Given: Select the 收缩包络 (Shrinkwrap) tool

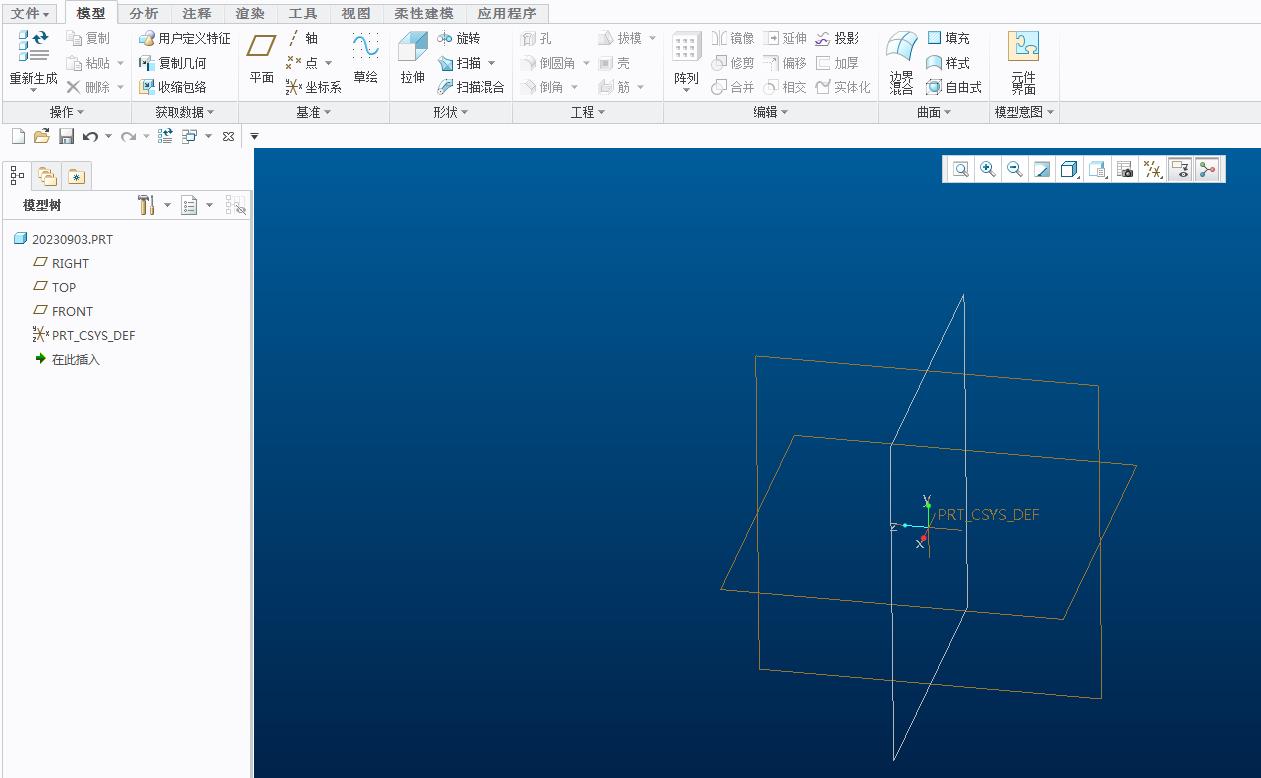Looking at the screenshot, I should coord(172,87).
